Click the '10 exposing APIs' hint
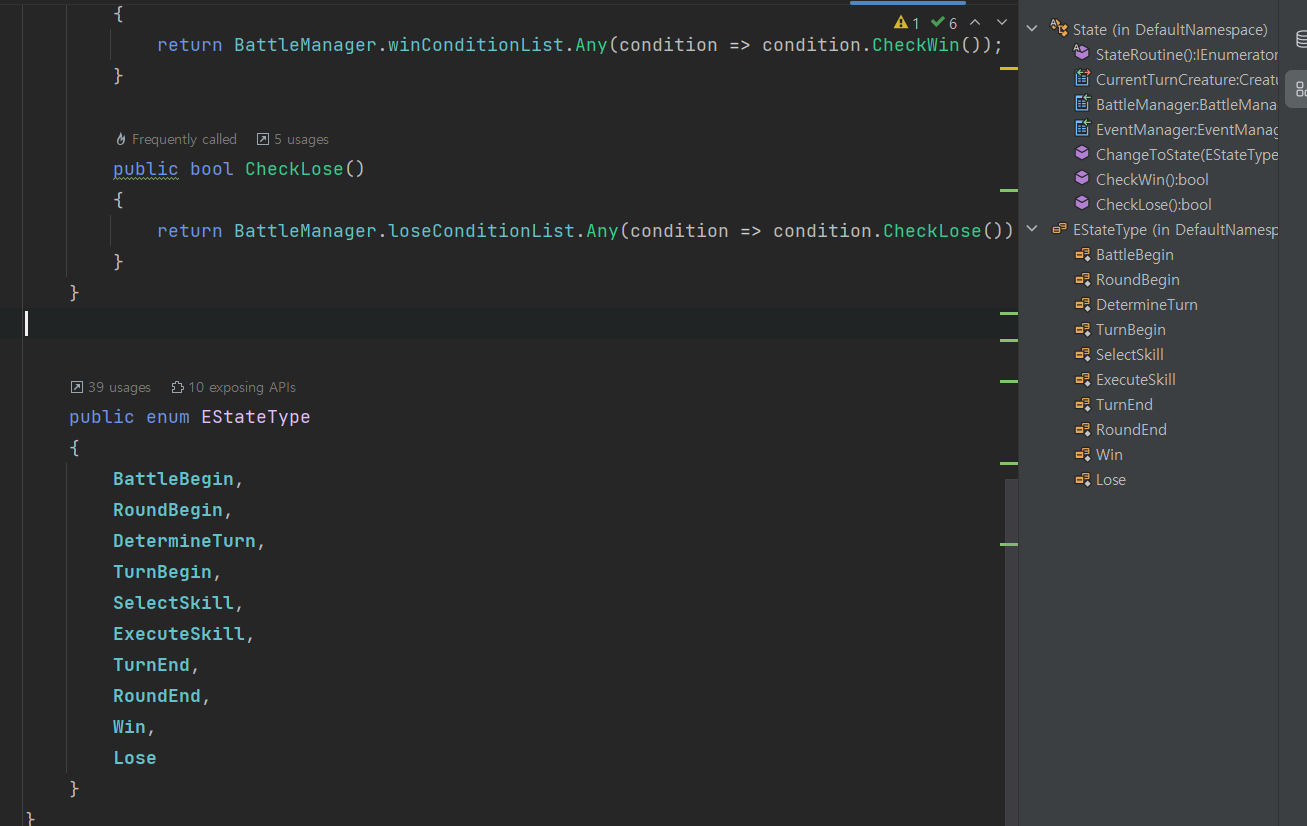 click(234, 387)
